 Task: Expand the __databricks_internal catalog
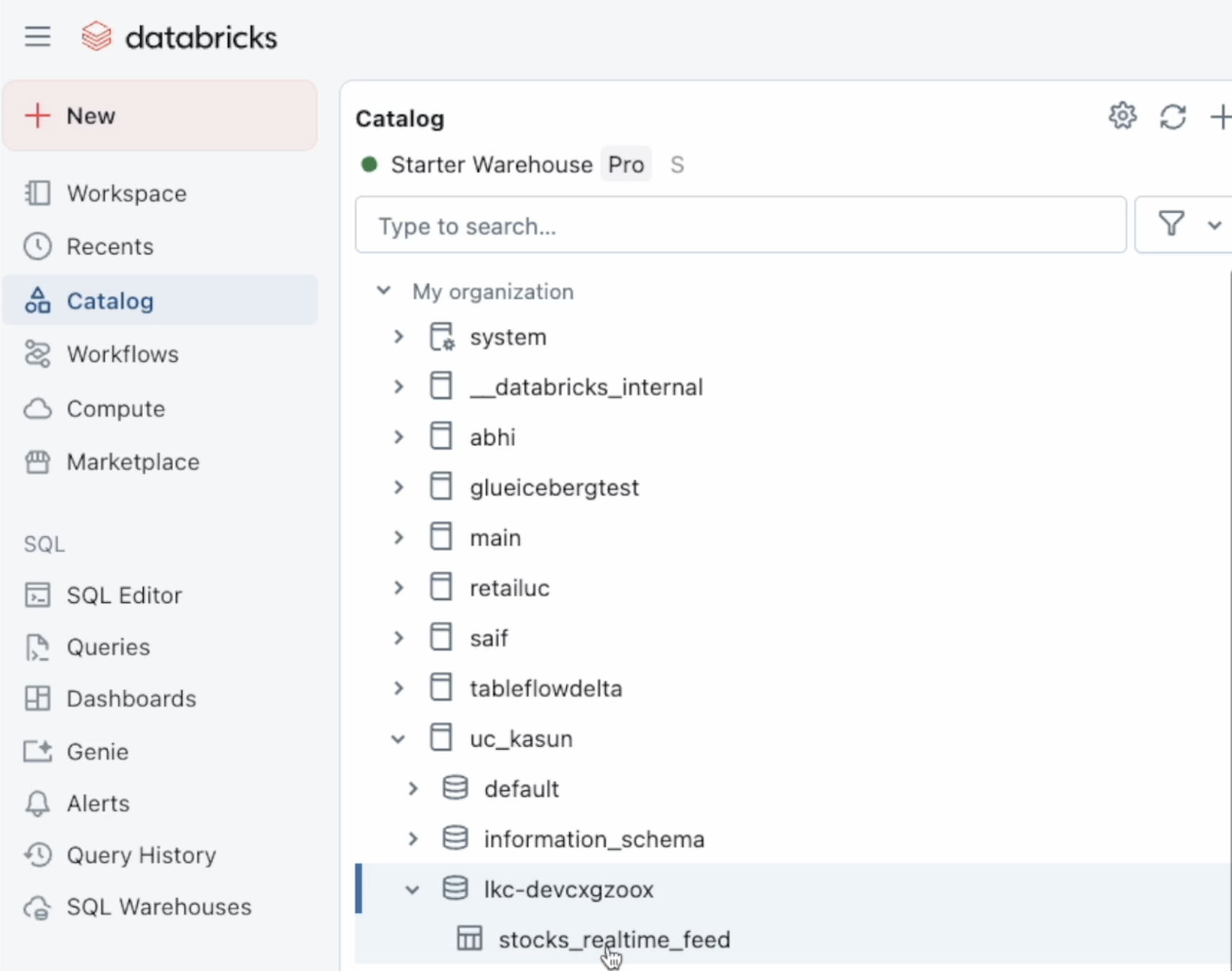click(398, 387)
